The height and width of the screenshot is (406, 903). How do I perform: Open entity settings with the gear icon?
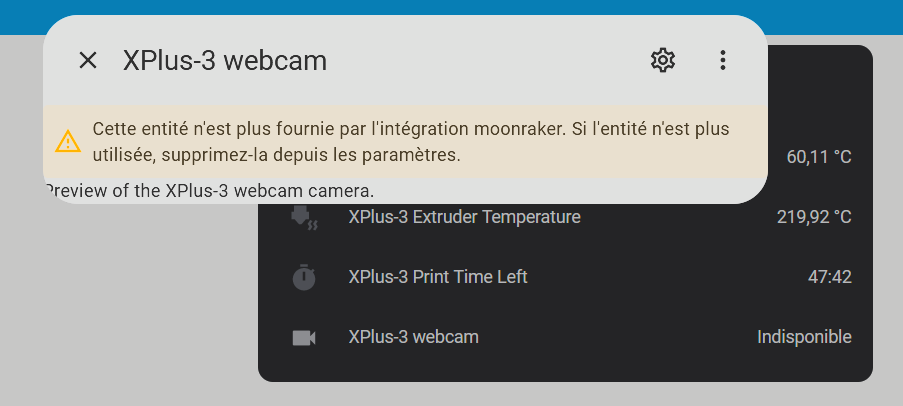[x=662, y=61]
